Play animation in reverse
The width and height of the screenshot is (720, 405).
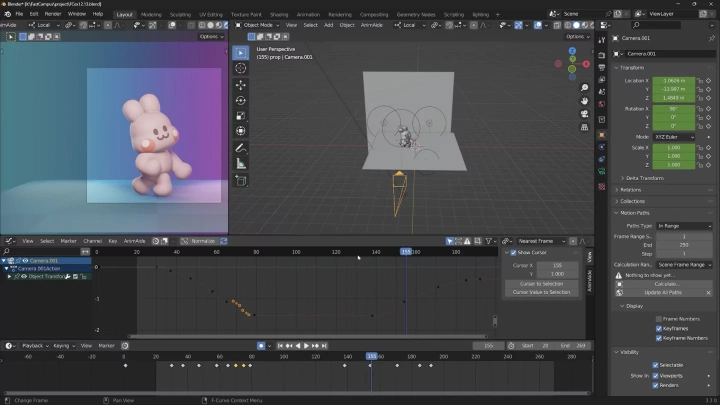(298, 346)
